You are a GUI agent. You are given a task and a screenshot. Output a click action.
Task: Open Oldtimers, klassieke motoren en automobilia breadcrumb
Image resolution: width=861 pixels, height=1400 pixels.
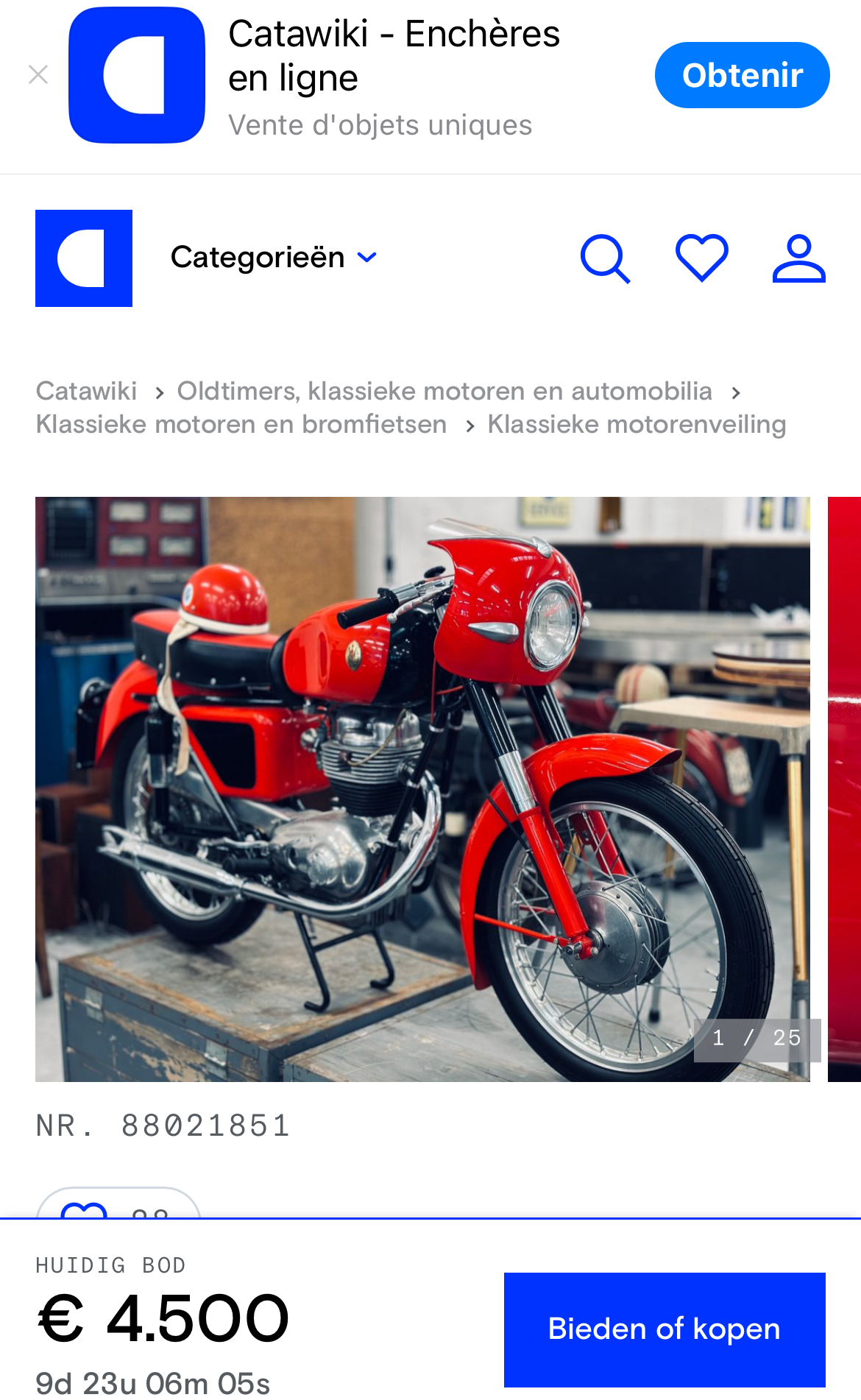[444, 391]
